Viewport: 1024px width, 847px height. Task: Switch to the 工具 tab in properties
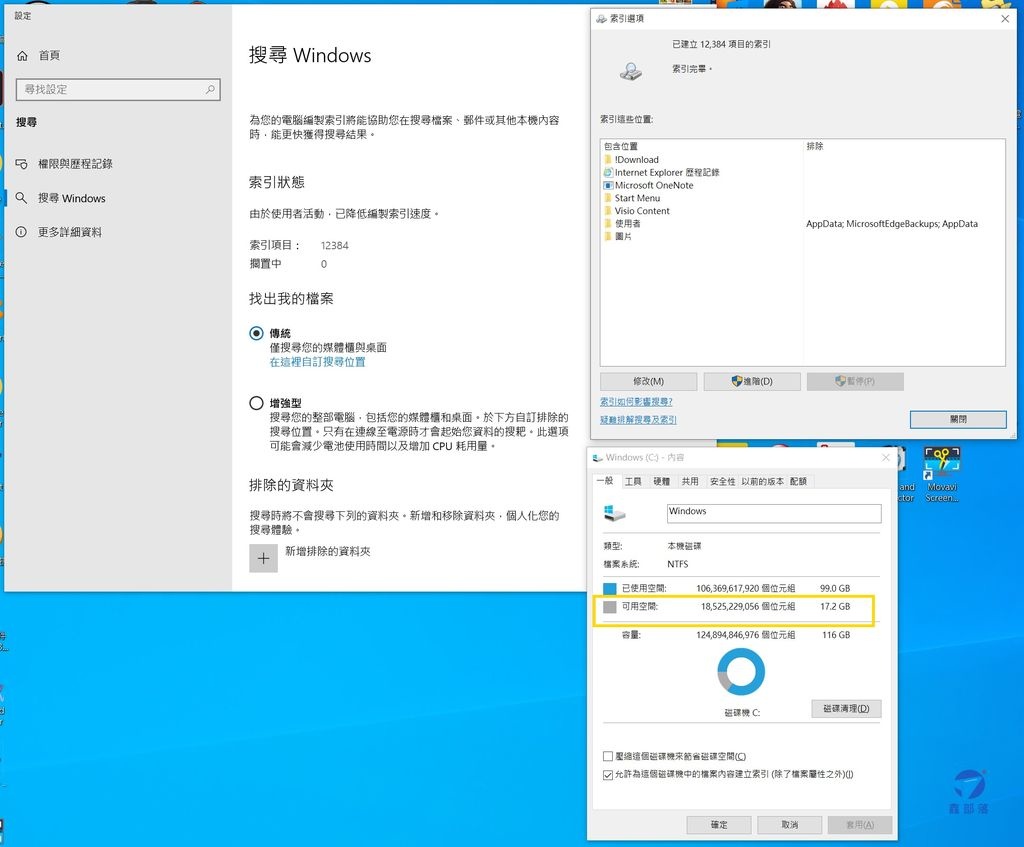coord(633,481)
